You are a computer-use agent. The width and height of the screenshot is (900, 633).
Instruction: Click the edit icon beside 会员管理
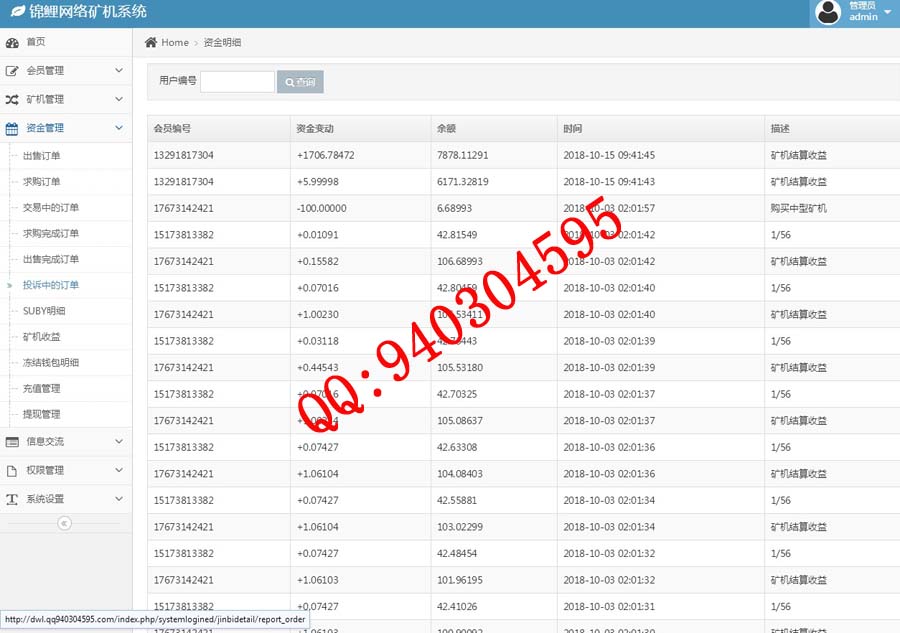click(x=12, y=71)
